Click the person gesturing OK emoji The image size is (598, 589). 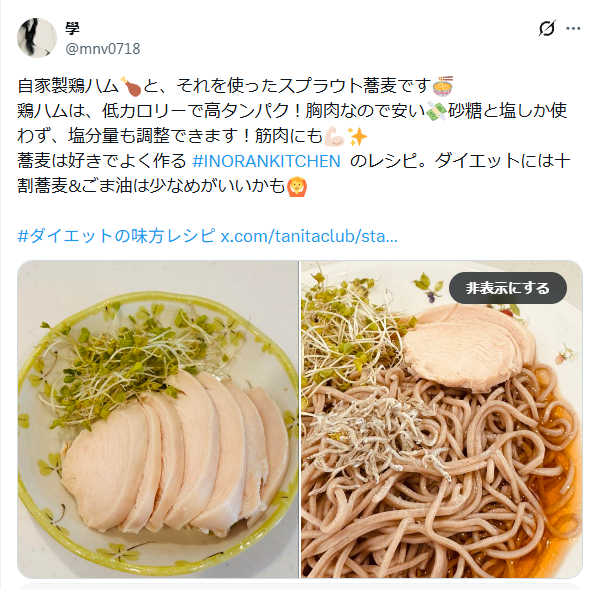point(297,187)
